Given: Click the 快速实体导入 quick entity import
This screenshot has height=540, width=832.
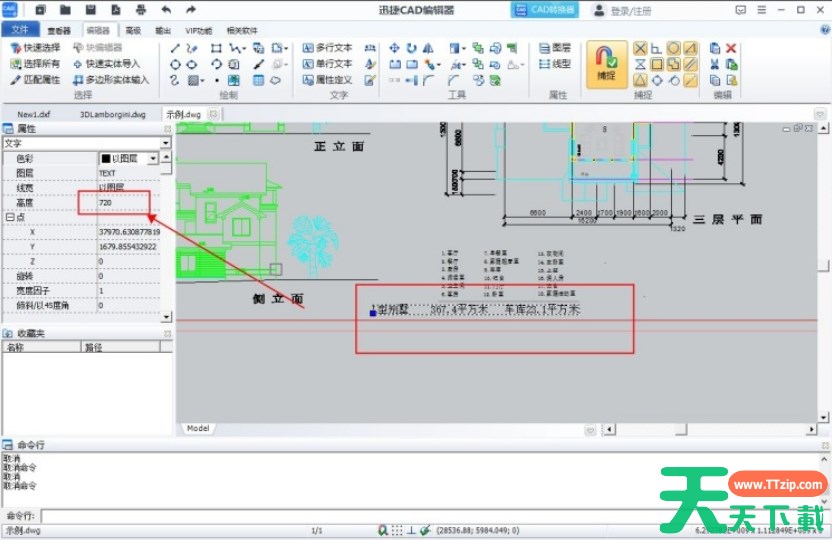Looking at the screenshot, I should (111, 63).
